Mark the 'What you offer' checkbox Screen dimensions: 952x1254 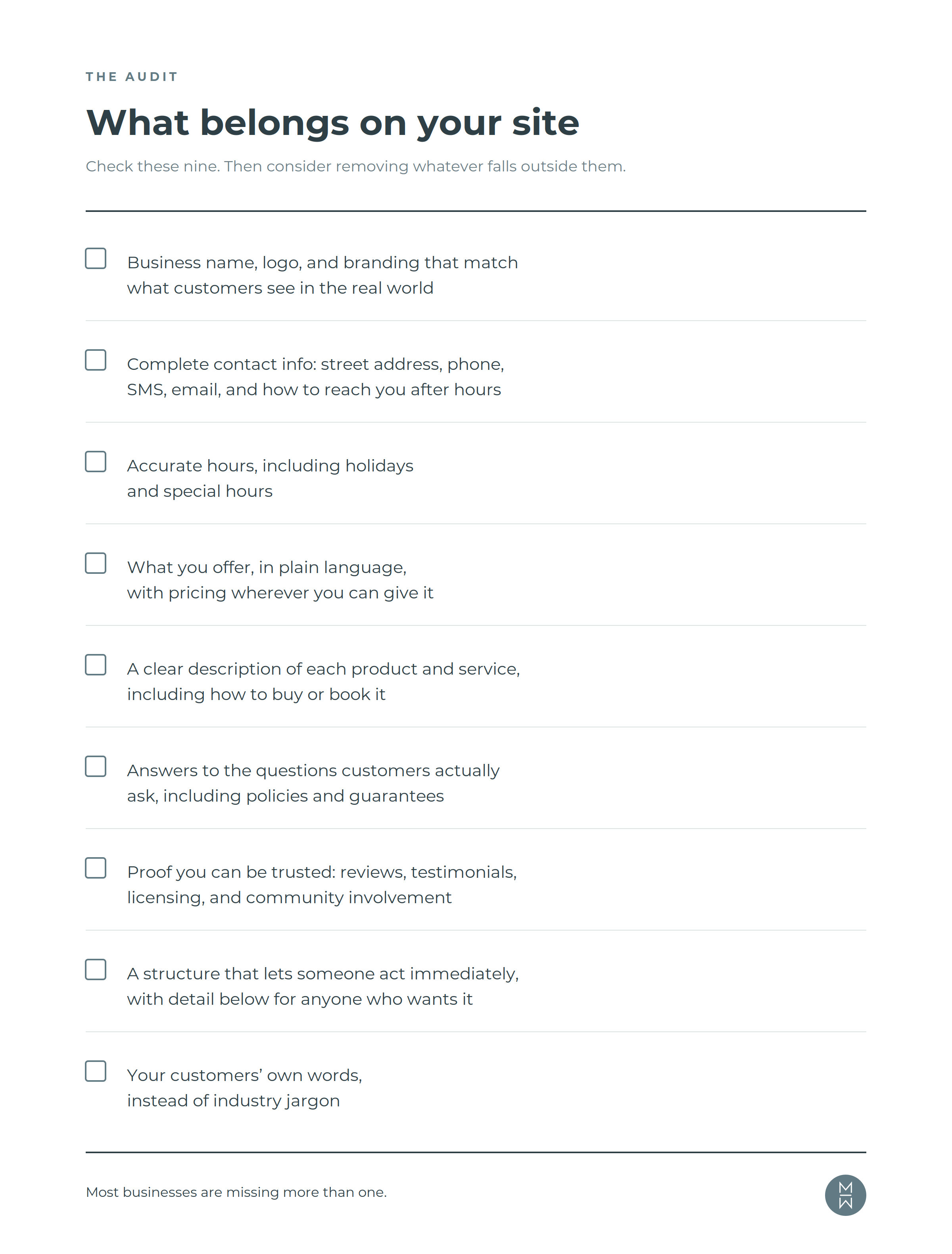[96, 563]
